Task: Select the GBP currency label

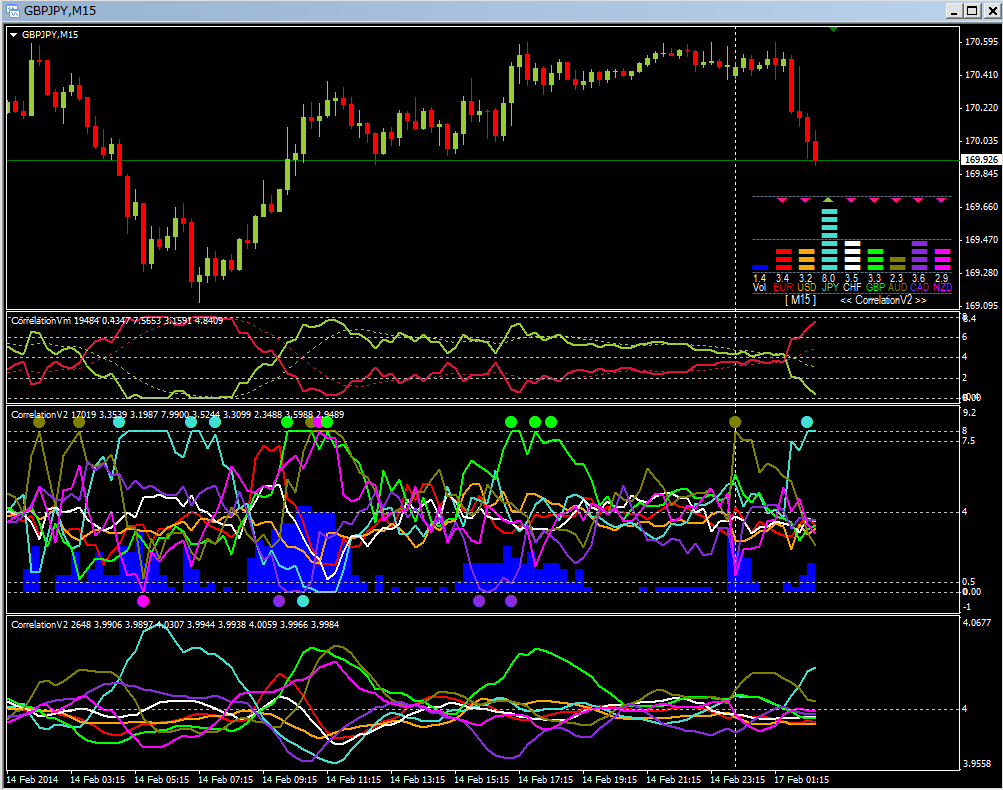Action: tap(875, 288)
